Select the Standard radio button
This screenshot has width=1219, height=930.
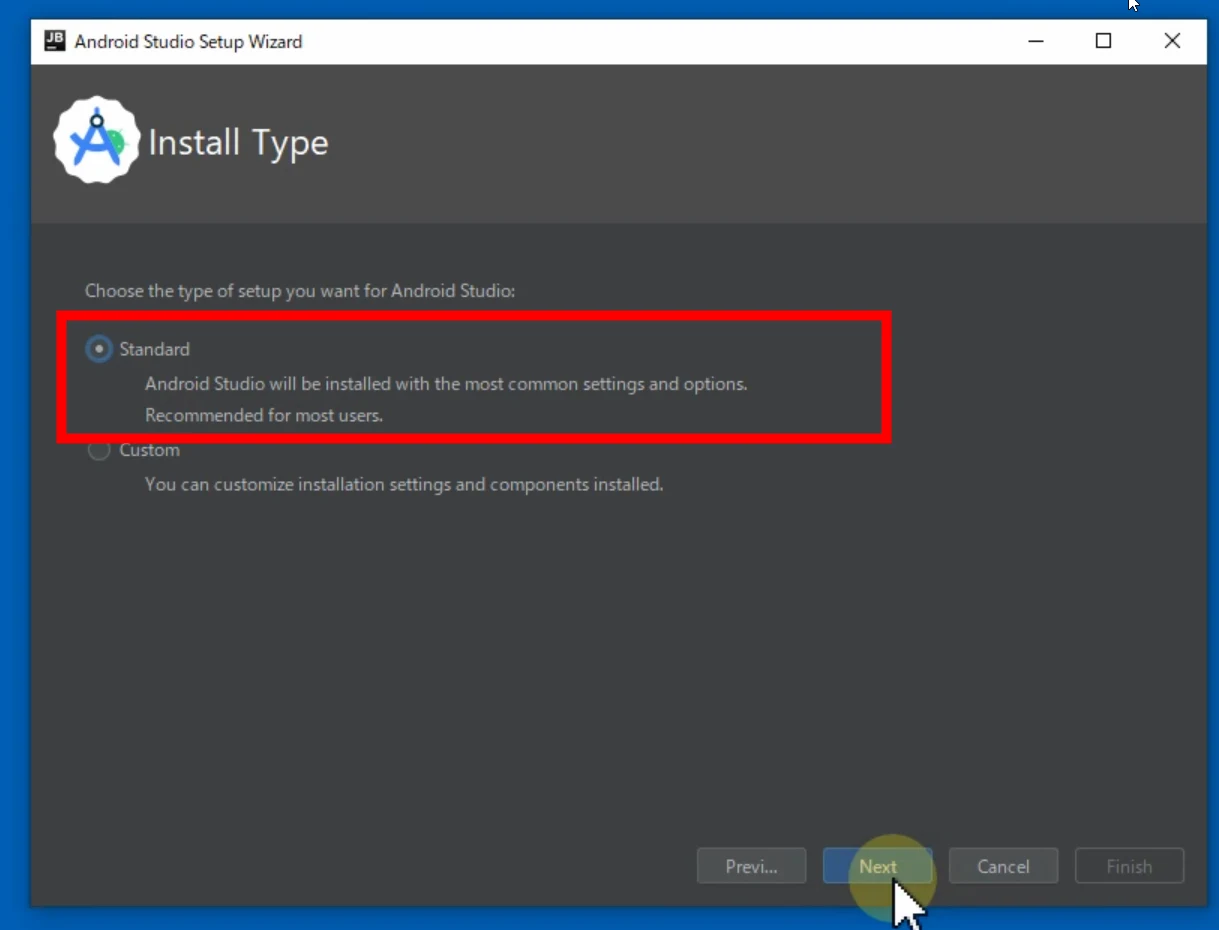point(98,349)
